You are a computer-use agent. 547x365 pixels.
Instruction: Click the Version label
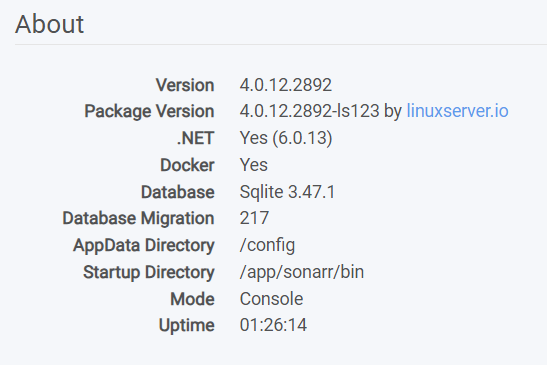(x=185, y=85)
